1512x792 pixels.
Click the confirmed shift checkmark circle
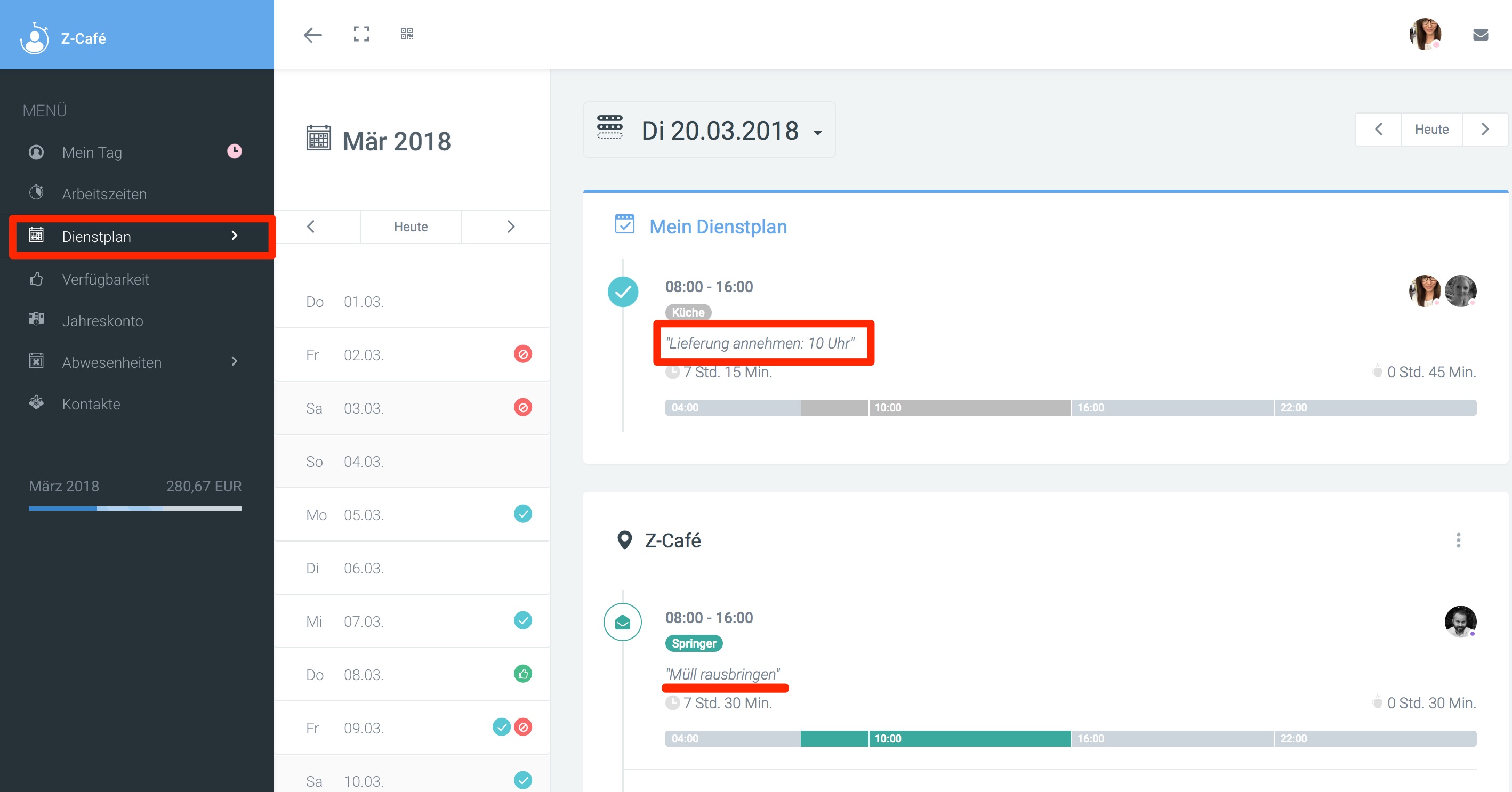click(623, 292)
